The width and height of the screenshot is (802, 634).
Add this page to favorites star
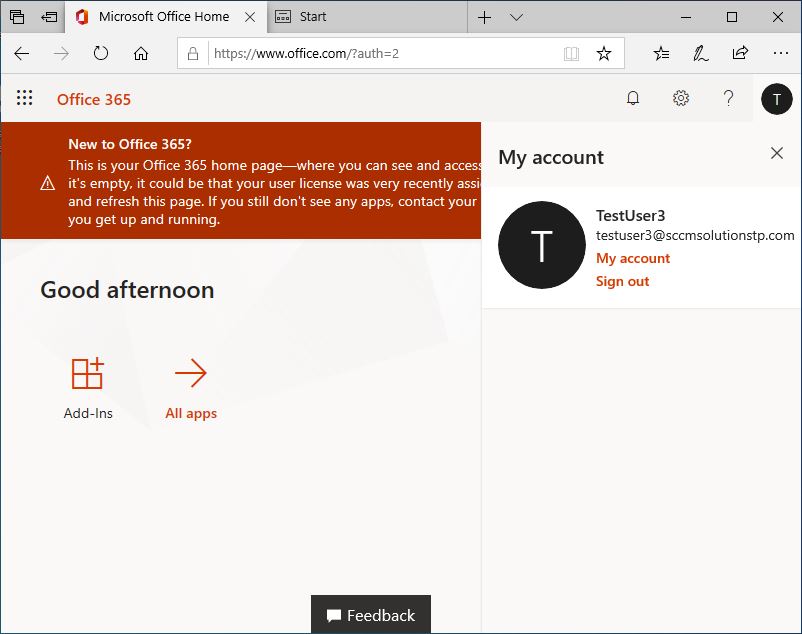(604, 54)
